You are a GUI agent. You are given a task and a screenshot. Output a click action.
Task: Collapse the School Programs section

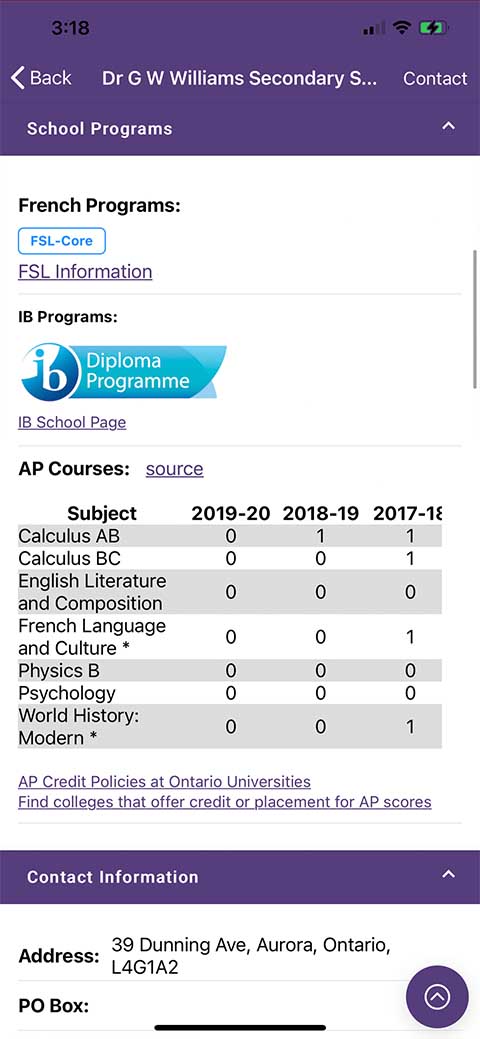click(448, 127)
